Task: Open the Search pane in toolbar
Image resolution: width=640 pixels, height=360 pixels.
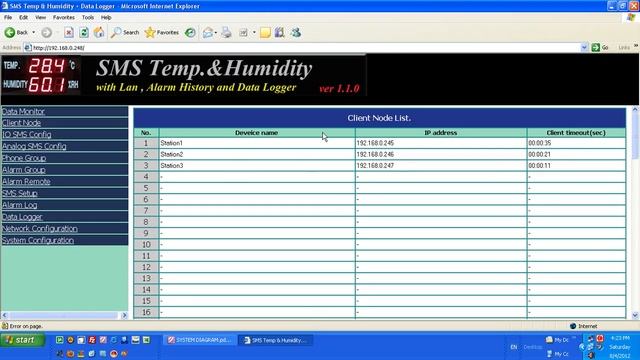Action: click(x=125, y=33)
